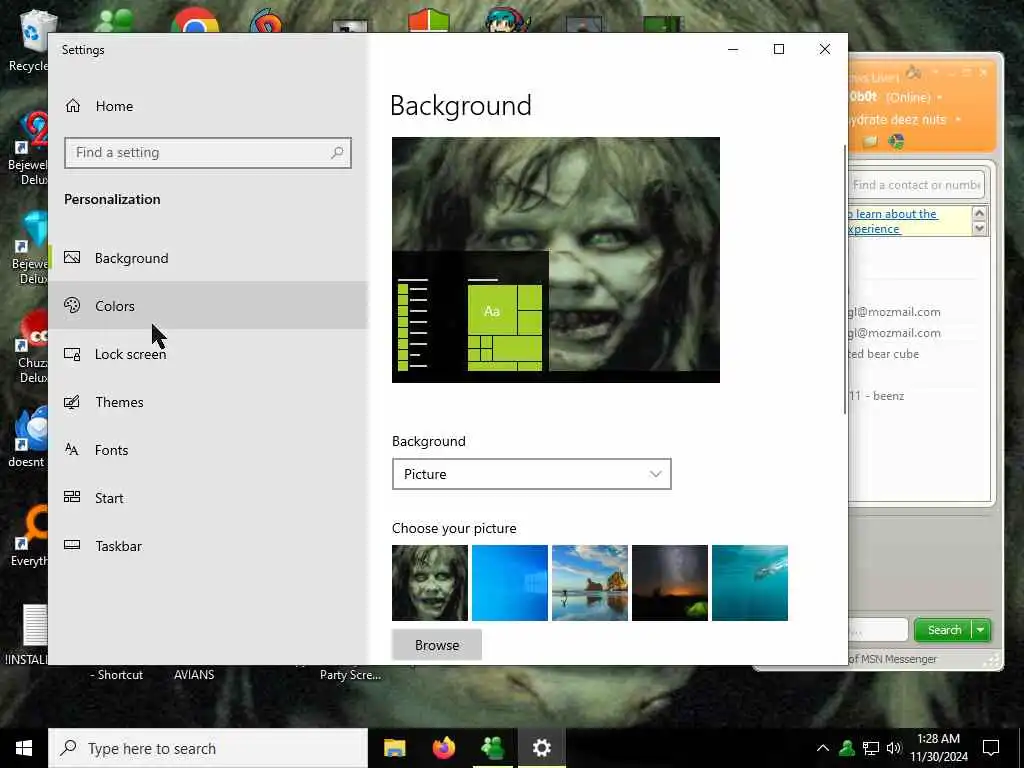Click the Colors palette icon in sidebar

point(72,306)
